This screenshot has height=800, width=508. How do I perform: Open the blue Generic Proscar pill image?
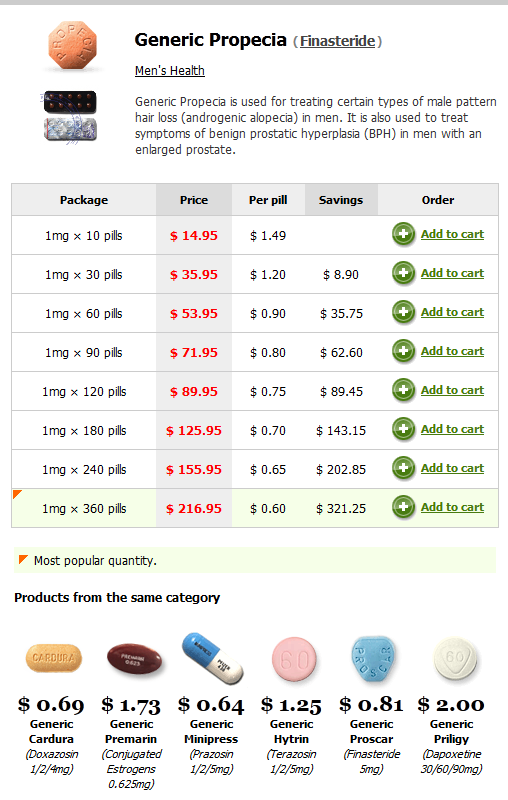pyautogui.click(x=373, y=659)
